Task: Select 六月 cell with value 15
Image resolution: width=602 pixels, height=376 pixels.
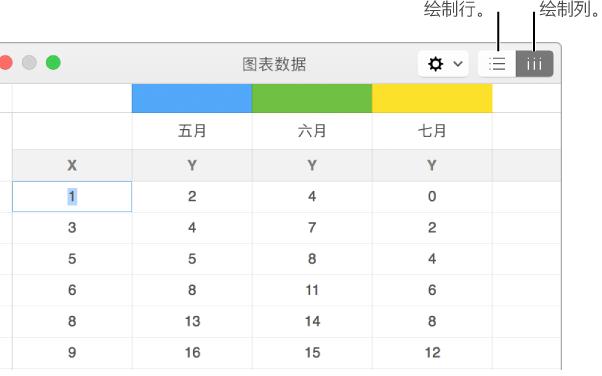Action: tap(312, 353)
